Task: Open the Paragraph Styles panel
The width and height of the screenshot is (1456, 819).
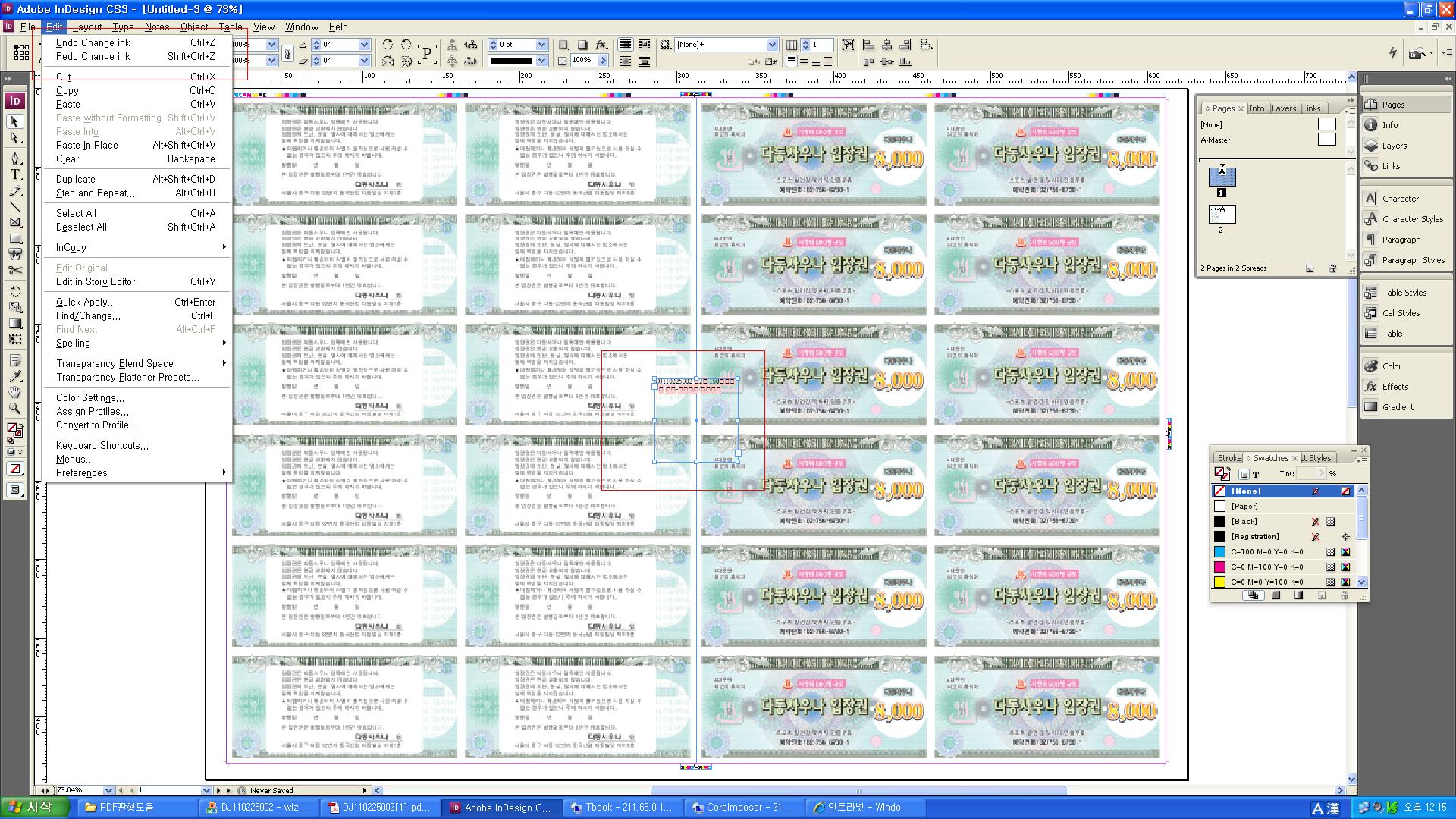Action: click(x=1412, y=260)
